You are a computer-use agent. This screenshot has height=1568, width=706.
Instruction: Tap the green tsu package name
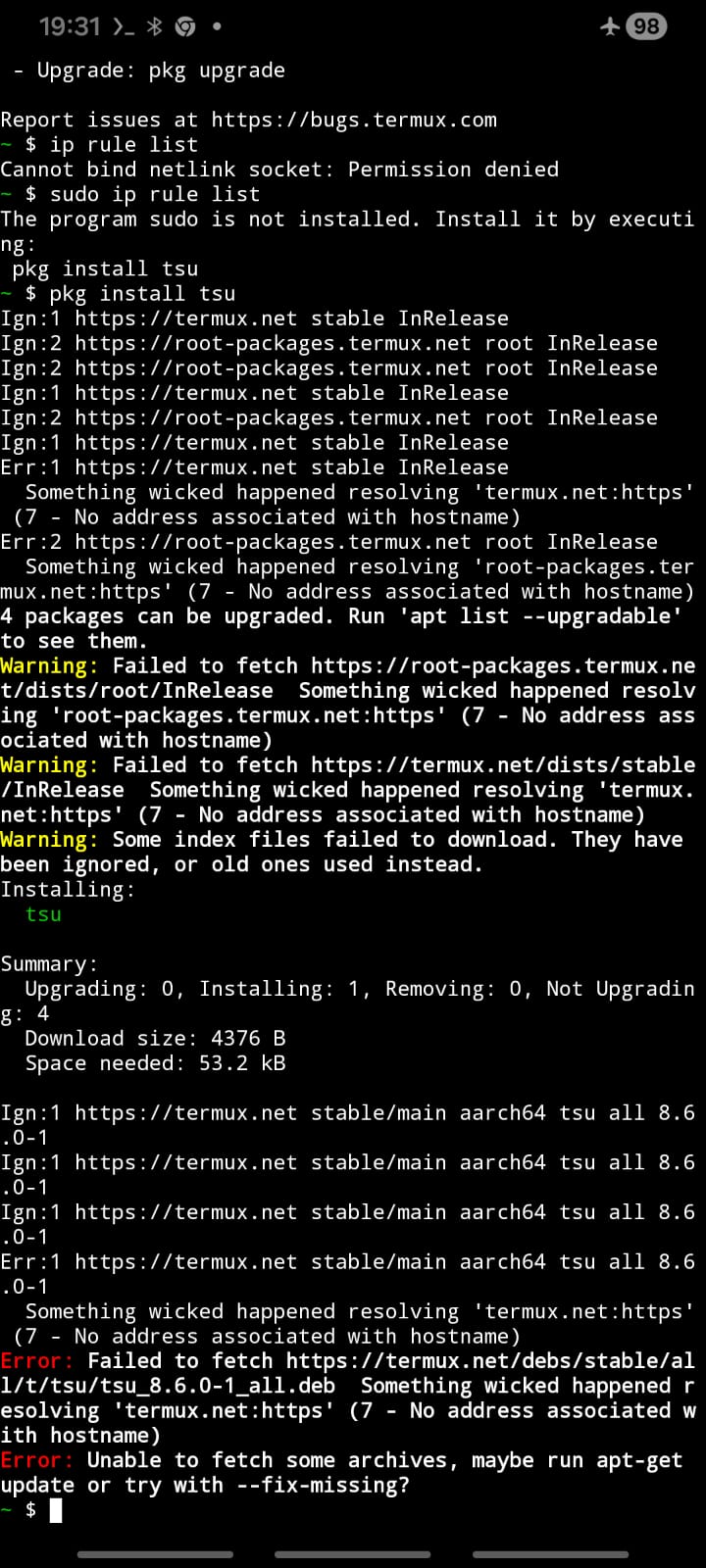coord(43,914)
